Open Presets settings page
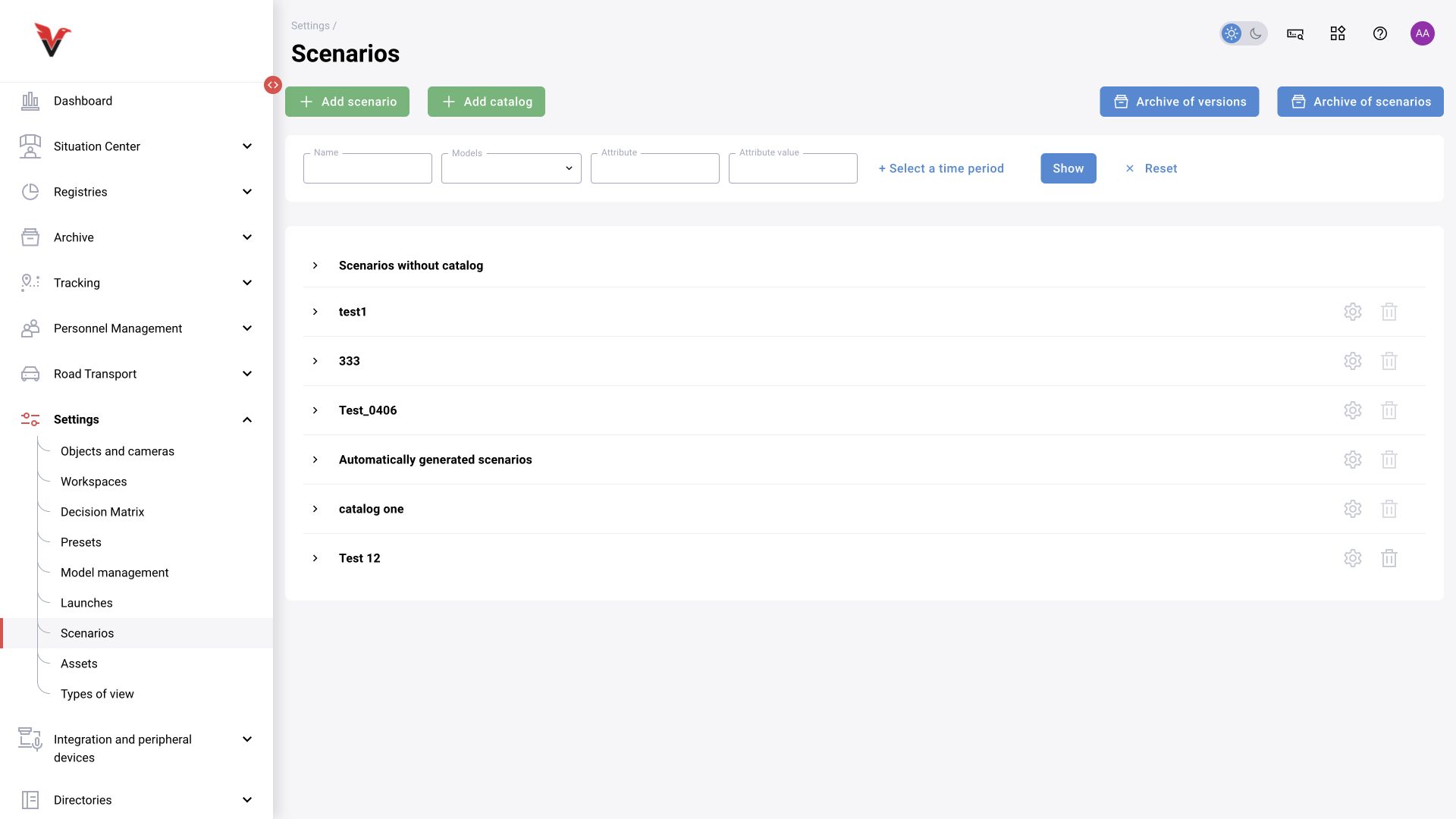 pyautogui.click(x=81, y=542)
